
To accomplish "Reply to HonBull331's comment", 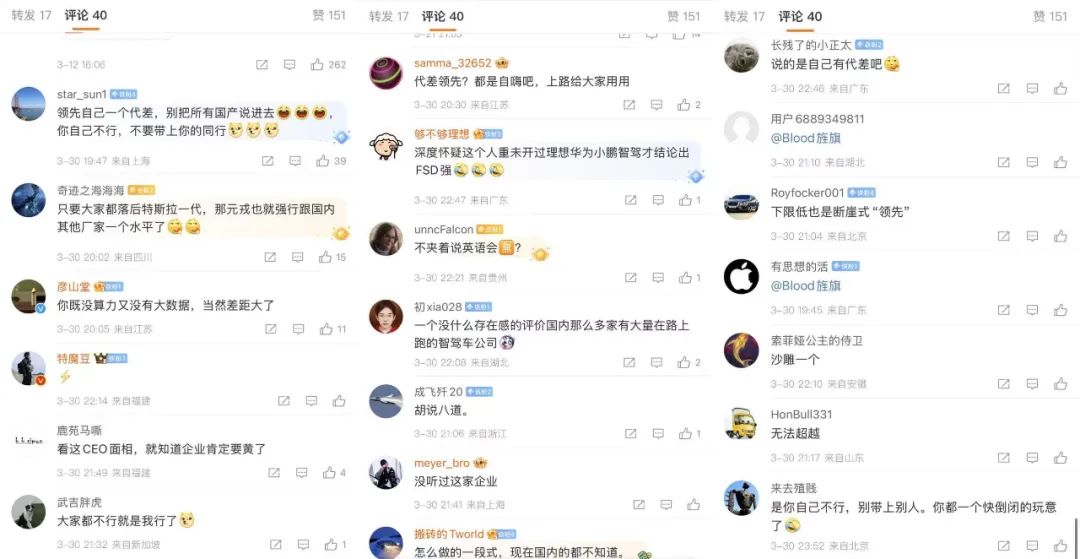I will (x=1032, y=457).
